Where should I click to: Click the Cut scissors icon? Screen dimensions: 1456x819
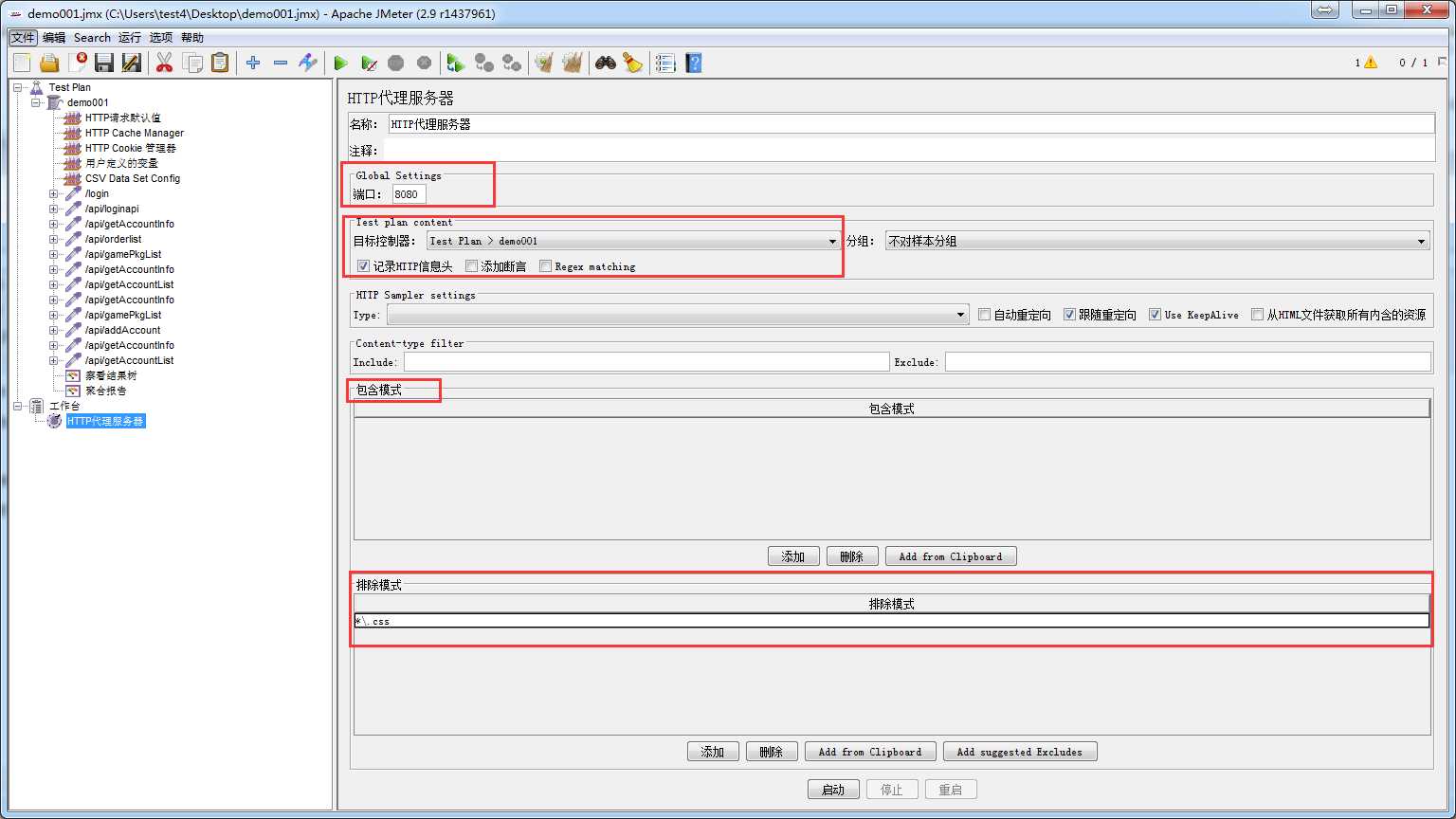coord(164,63)
